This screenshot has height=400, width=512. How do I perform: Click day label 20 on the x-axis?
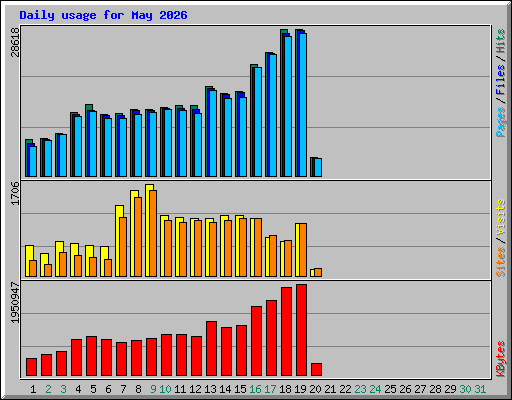315,389
